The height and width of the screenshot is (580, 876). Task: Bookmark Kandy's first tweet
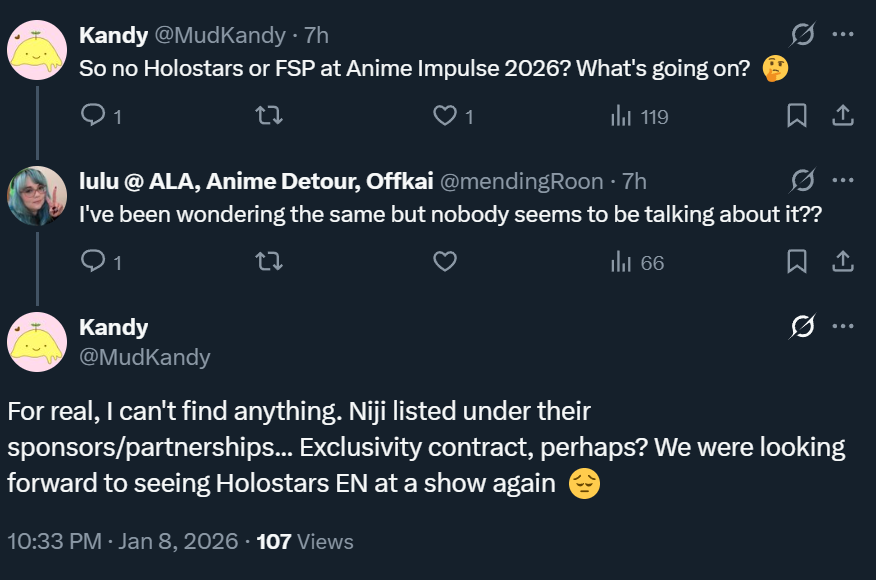tap(797, 117)
